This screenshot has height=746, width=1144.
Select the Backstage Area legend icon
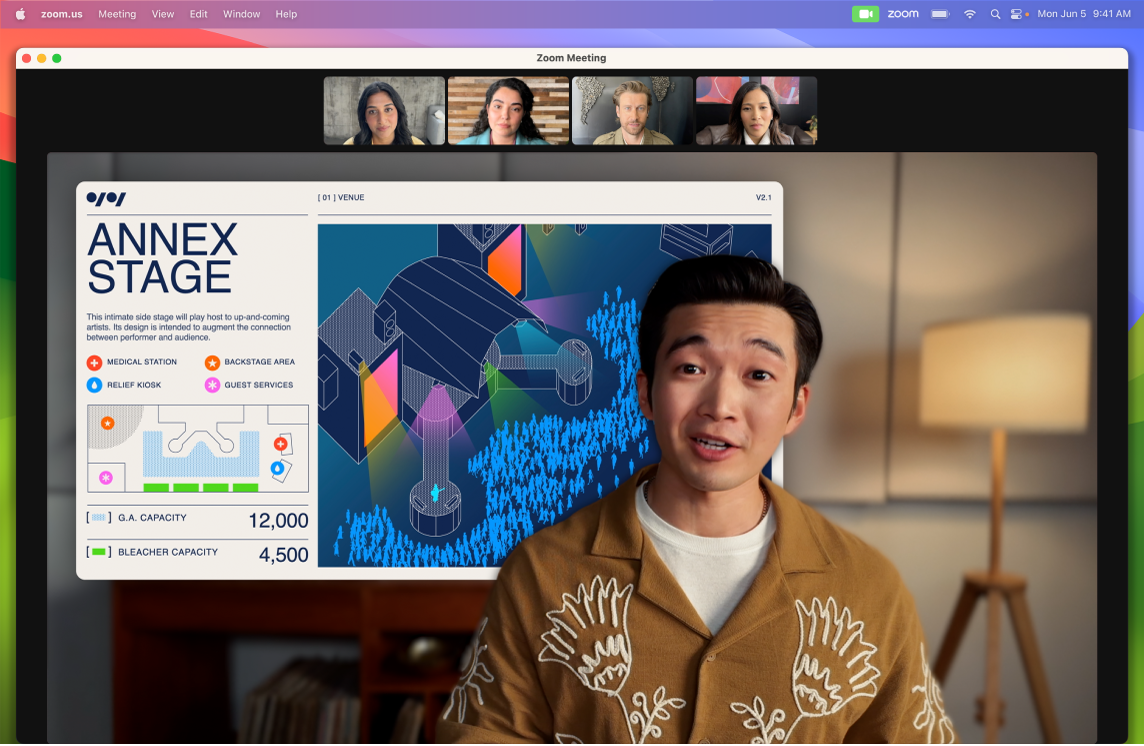point(213,362)
